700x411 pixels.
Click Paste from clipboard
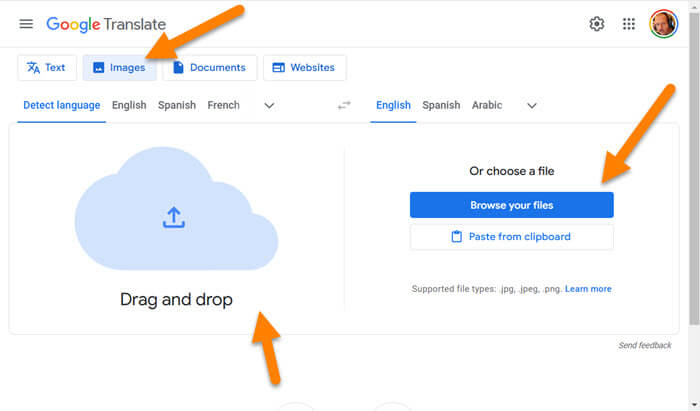tap(512, 237)
